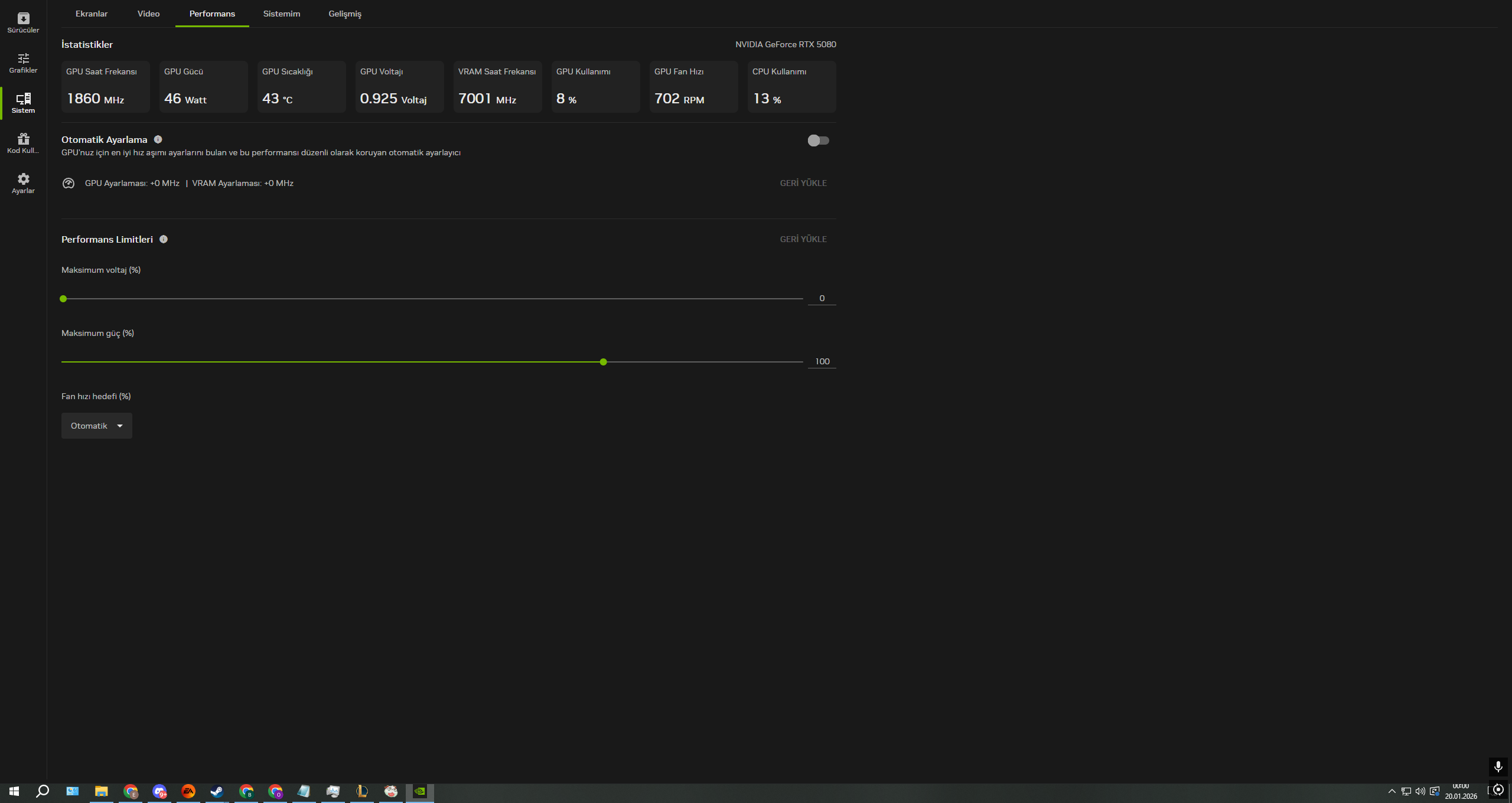Open the volume control in the system tray
This screenshot has height=803, width=1512.
click(x=1420, y=791)
